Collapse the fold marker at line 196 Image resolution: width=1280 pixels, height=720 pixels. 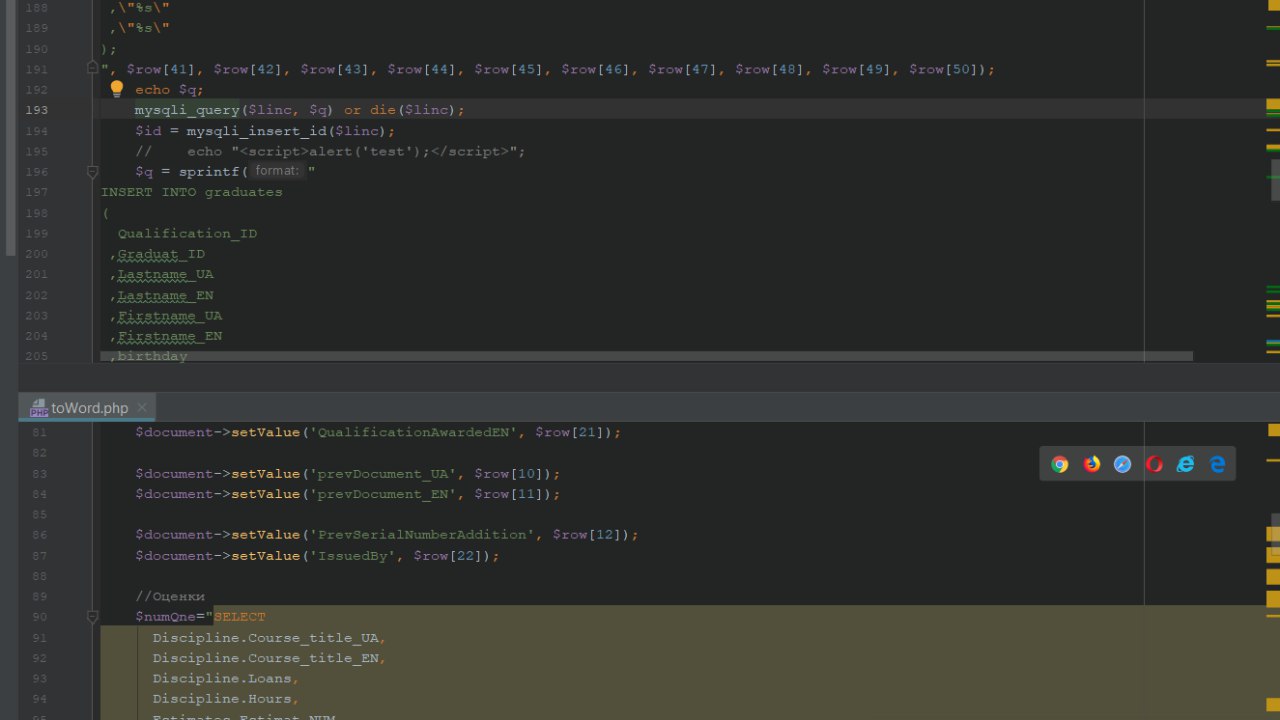point(92,172)
